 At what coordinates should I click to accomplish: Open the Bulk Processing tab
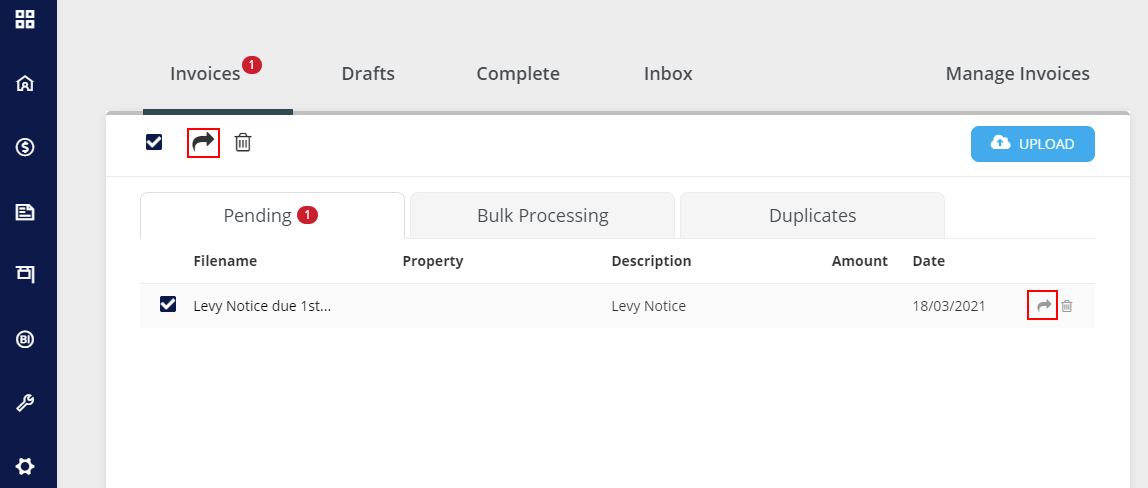542,216
